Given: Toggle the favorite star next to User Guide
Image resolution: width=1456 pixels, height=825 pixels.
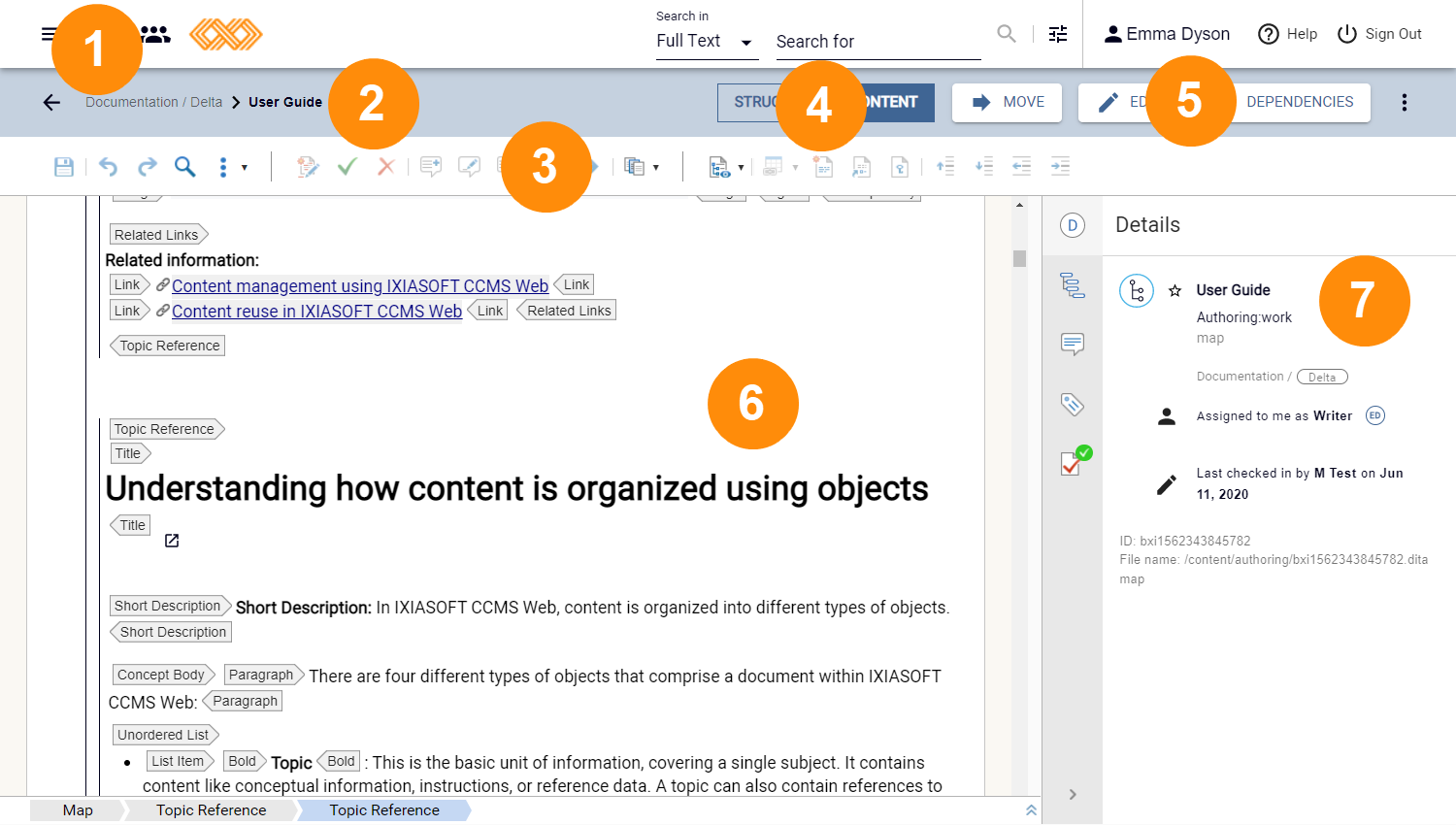Looking at the screenshot, I should 1175,290.
